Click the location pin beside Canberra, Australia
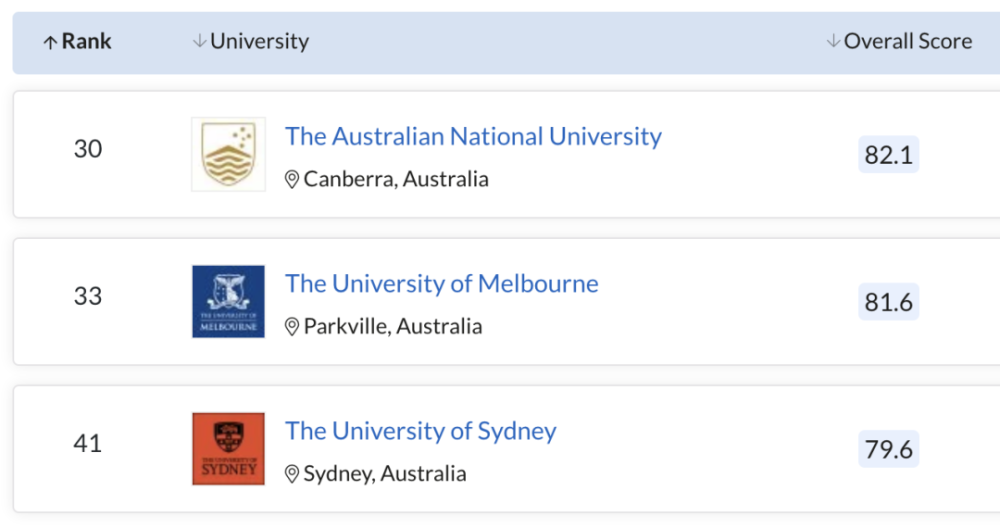Viewport: 1000px width, 528px height. [x=291, y=179]
